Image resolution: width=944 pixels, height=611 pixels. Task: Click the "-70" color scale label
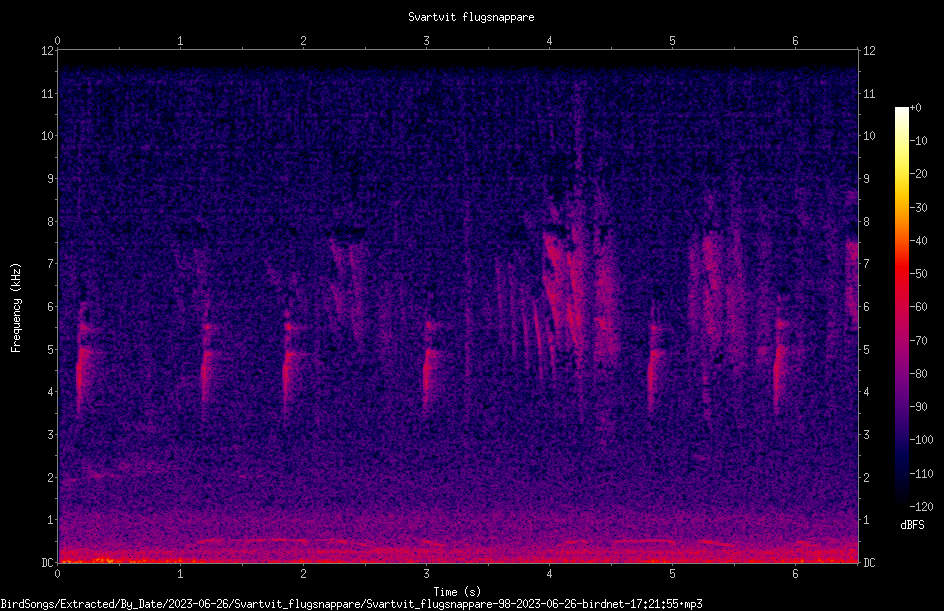[x=919, y=341]
